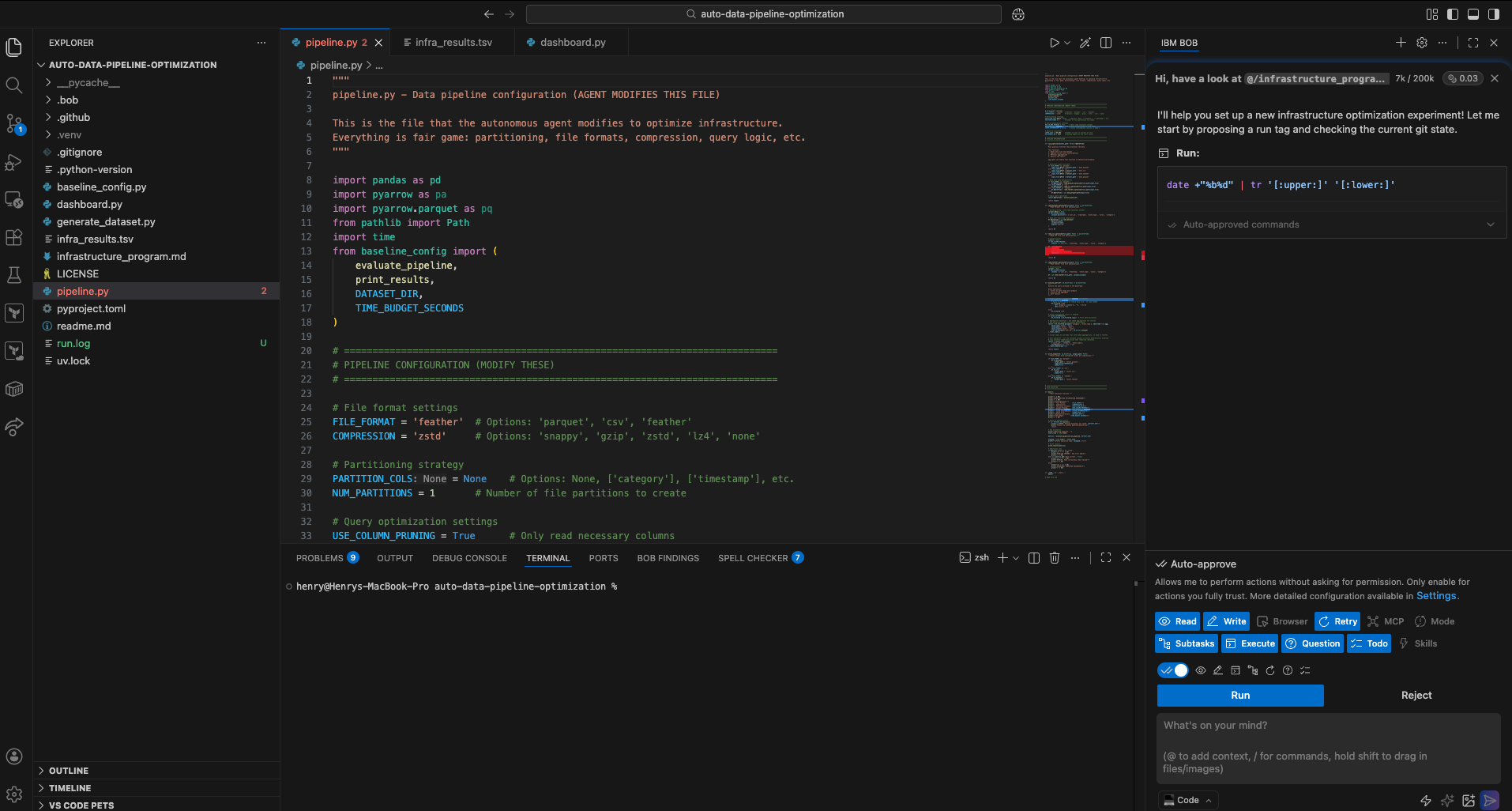Open Accounts icon in activity bar
The width and height of the screenshot is (1512, 811).
click(13, 756)
